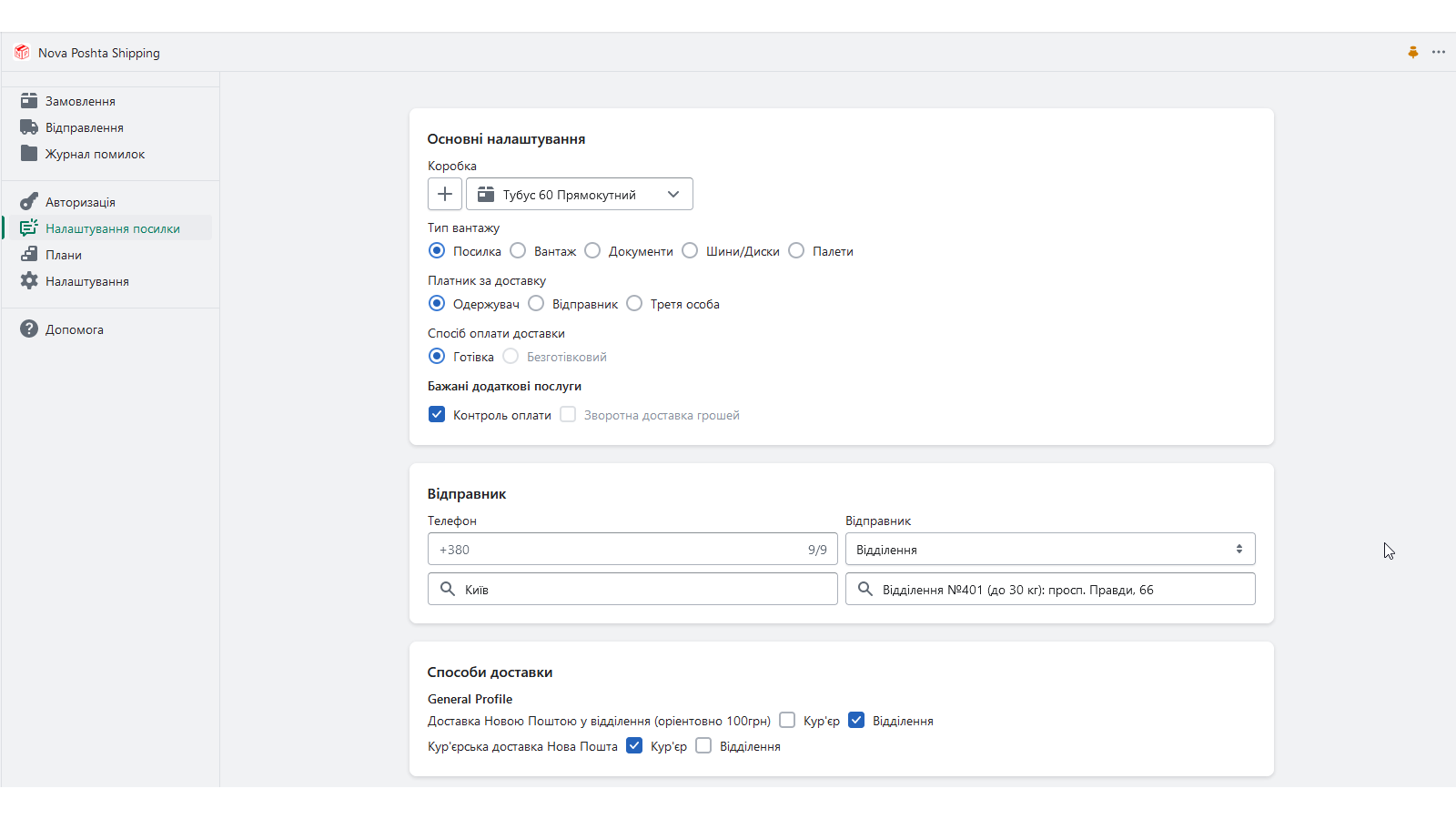Enable Відділення for Кур'єрська доставка
This screenshot has height=819, width=1456.
(x=703, y=745)
